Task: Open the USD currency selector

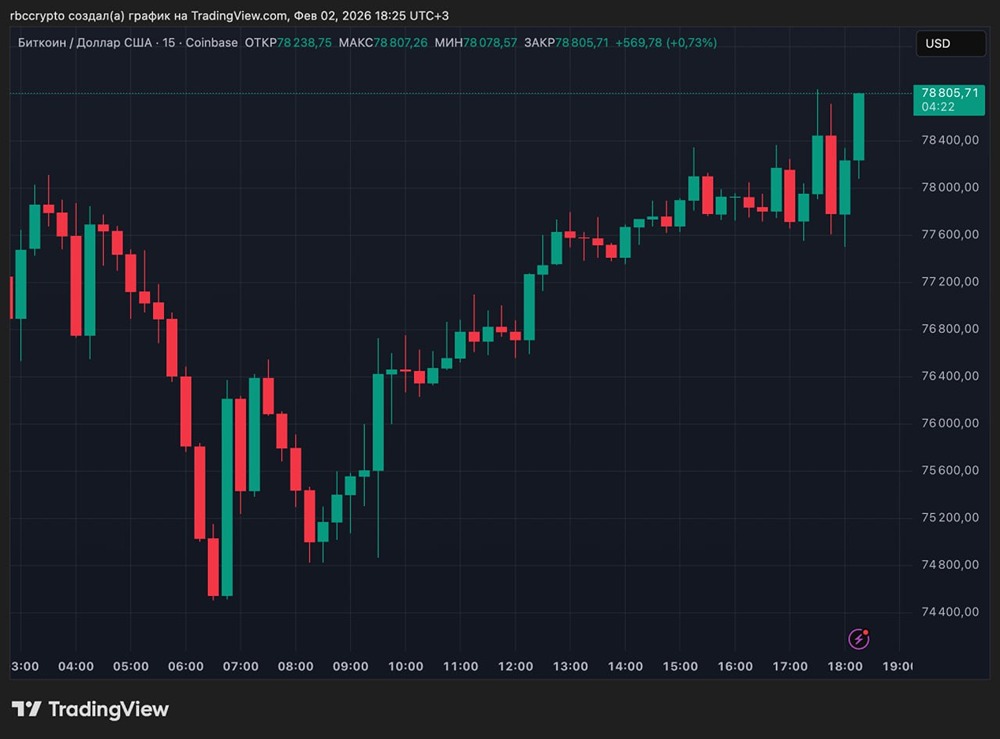Action: click(x=950, y=43)
